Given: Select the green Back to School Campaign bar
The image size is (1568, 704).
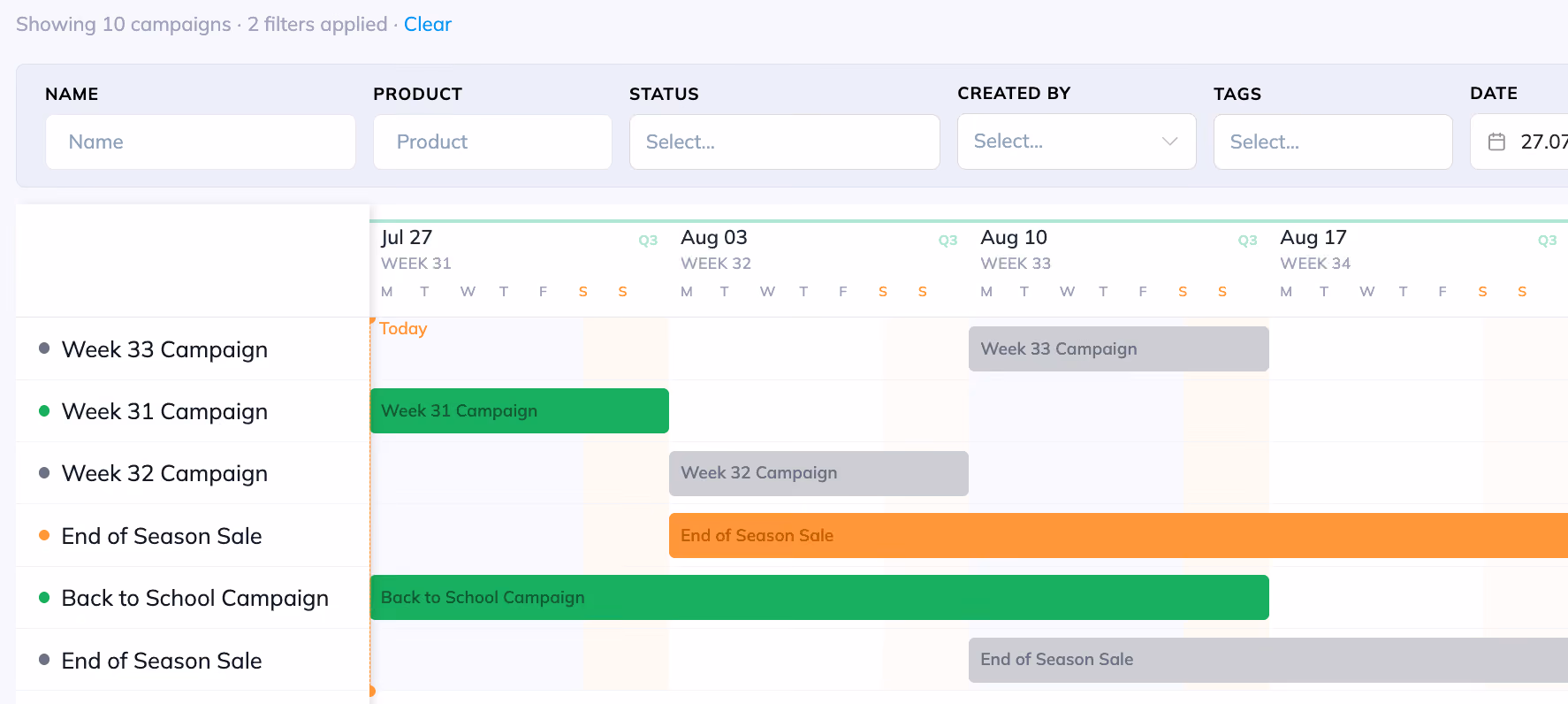Looking at the screenshot, I should click(819, 597).
